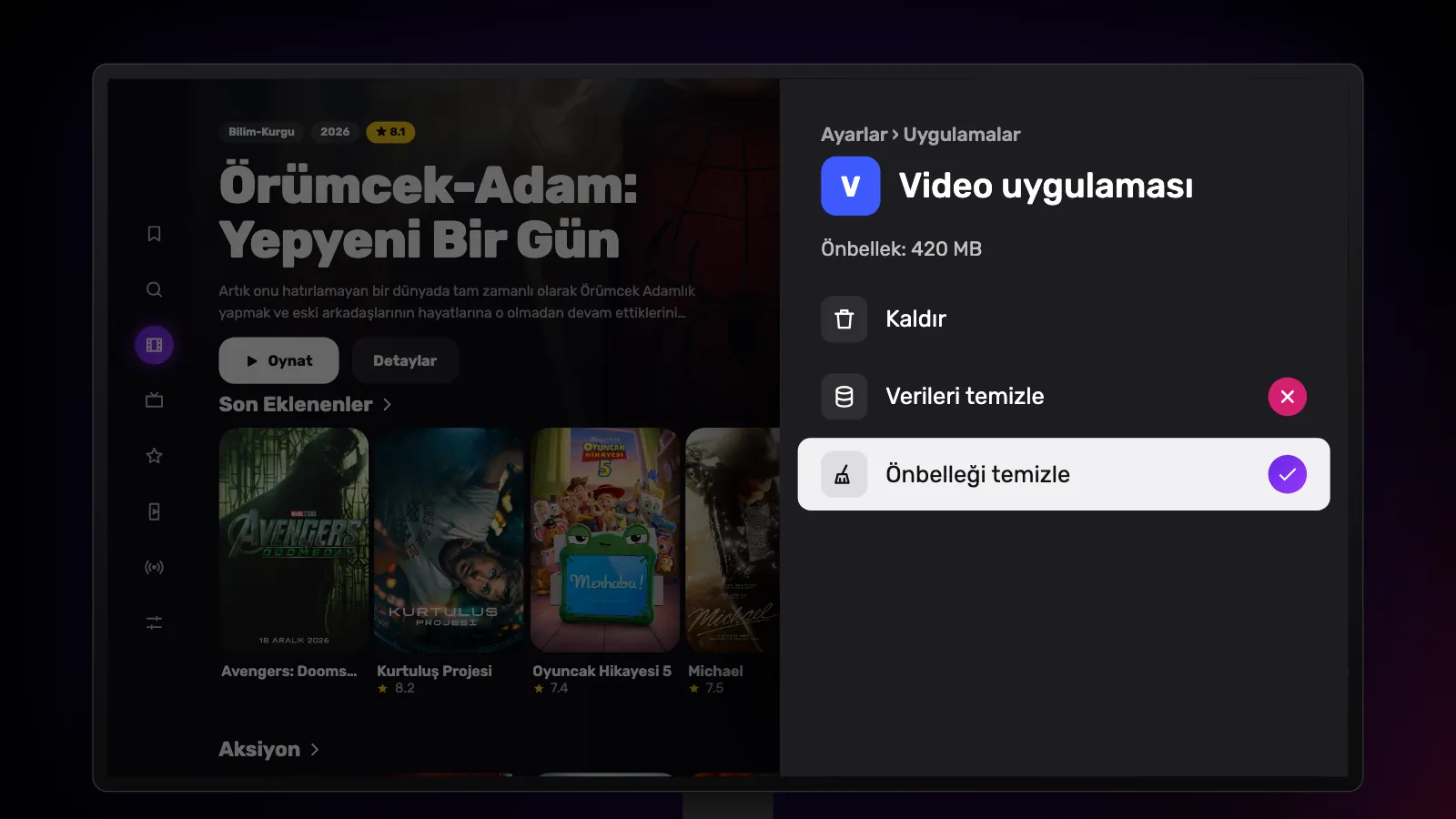The image size is (1456, 819).
Task: Go back to Ayarlar in breadcrumb
Action: [x=854, y=135]
